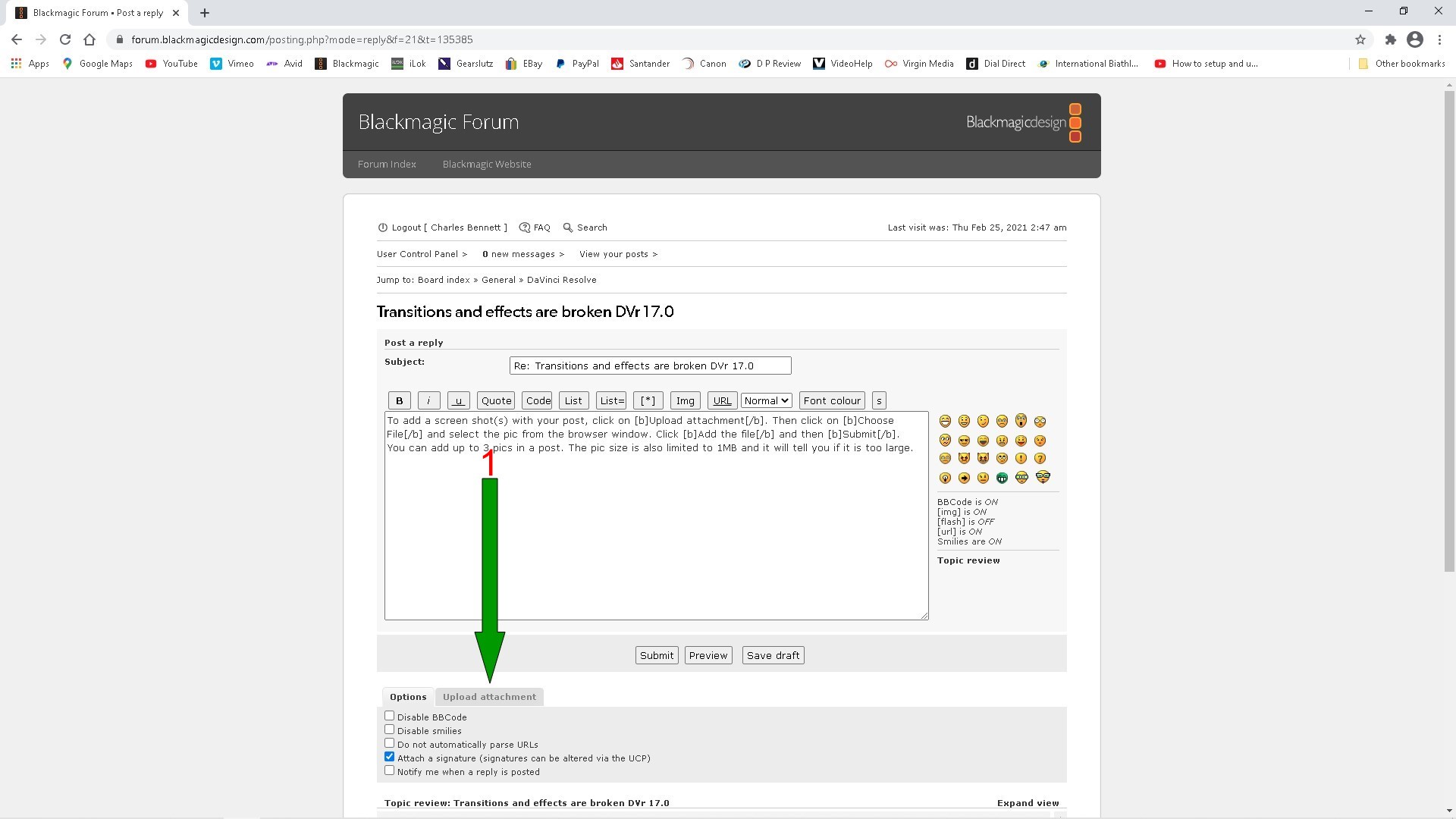Click the URL insert icon

[722, 400]
